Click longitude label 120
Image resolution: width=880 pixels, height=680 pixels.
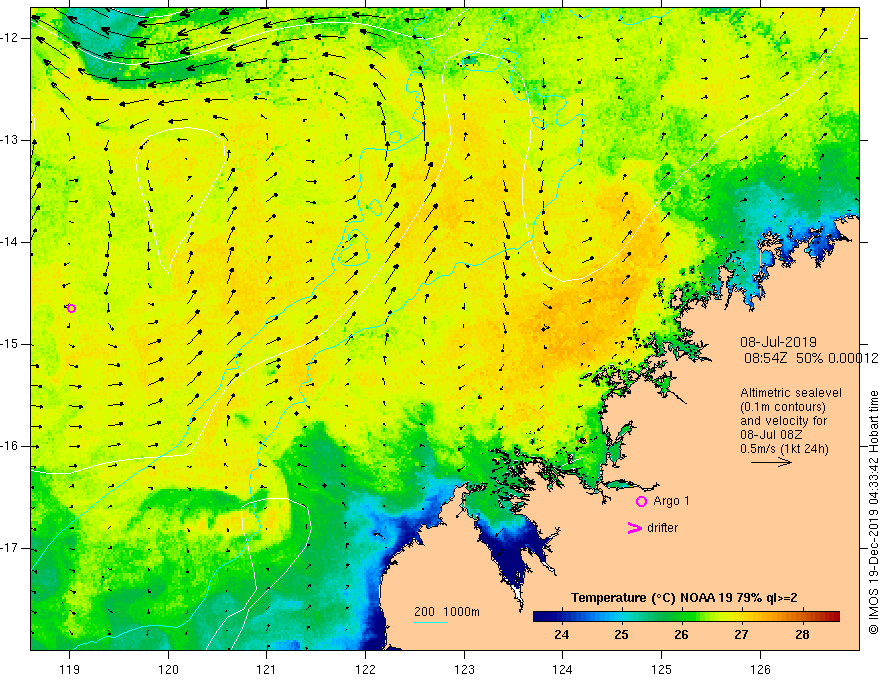click(x=168, y=669)
